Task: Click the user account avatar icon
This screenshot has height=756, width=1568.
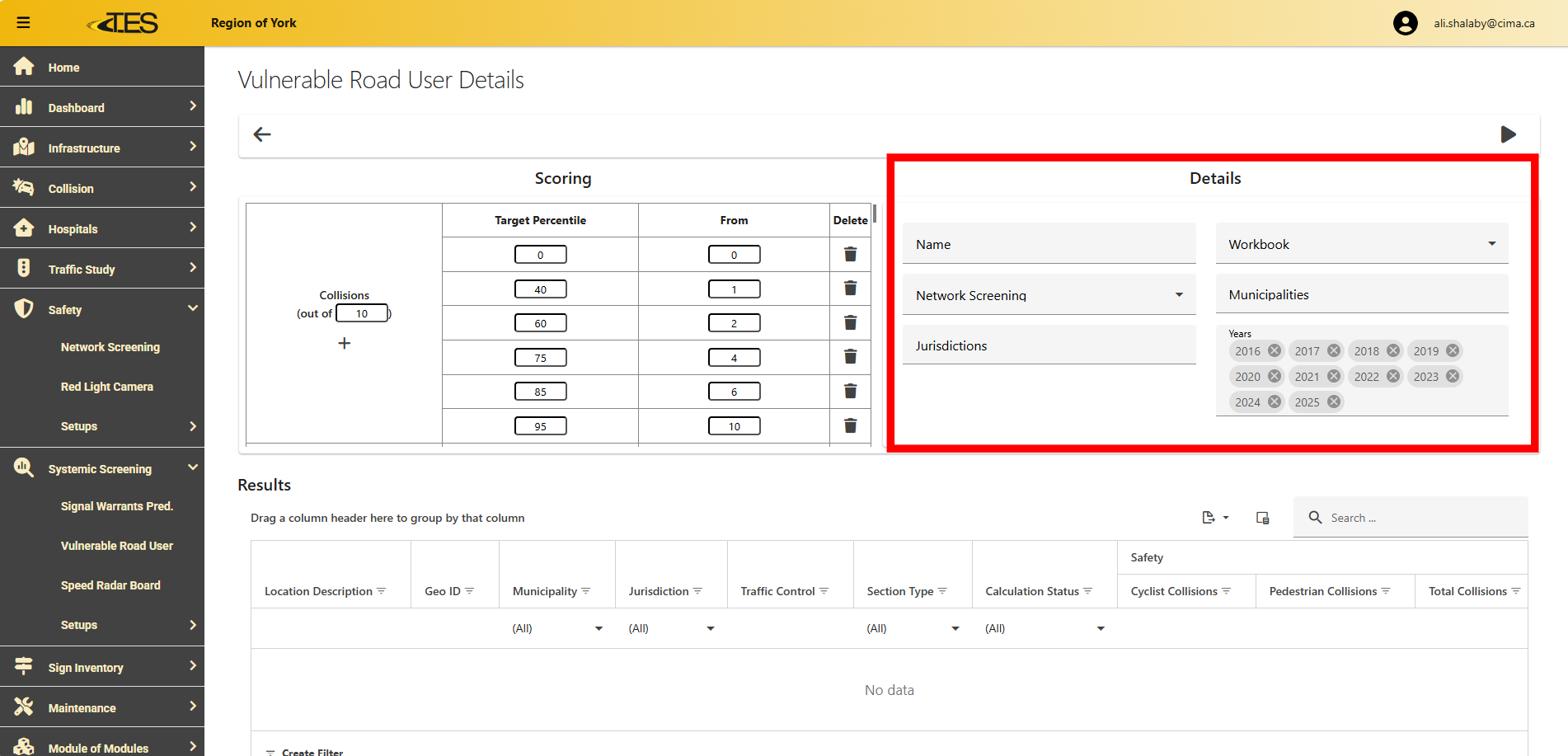Action: click(x=1405, y=23)
